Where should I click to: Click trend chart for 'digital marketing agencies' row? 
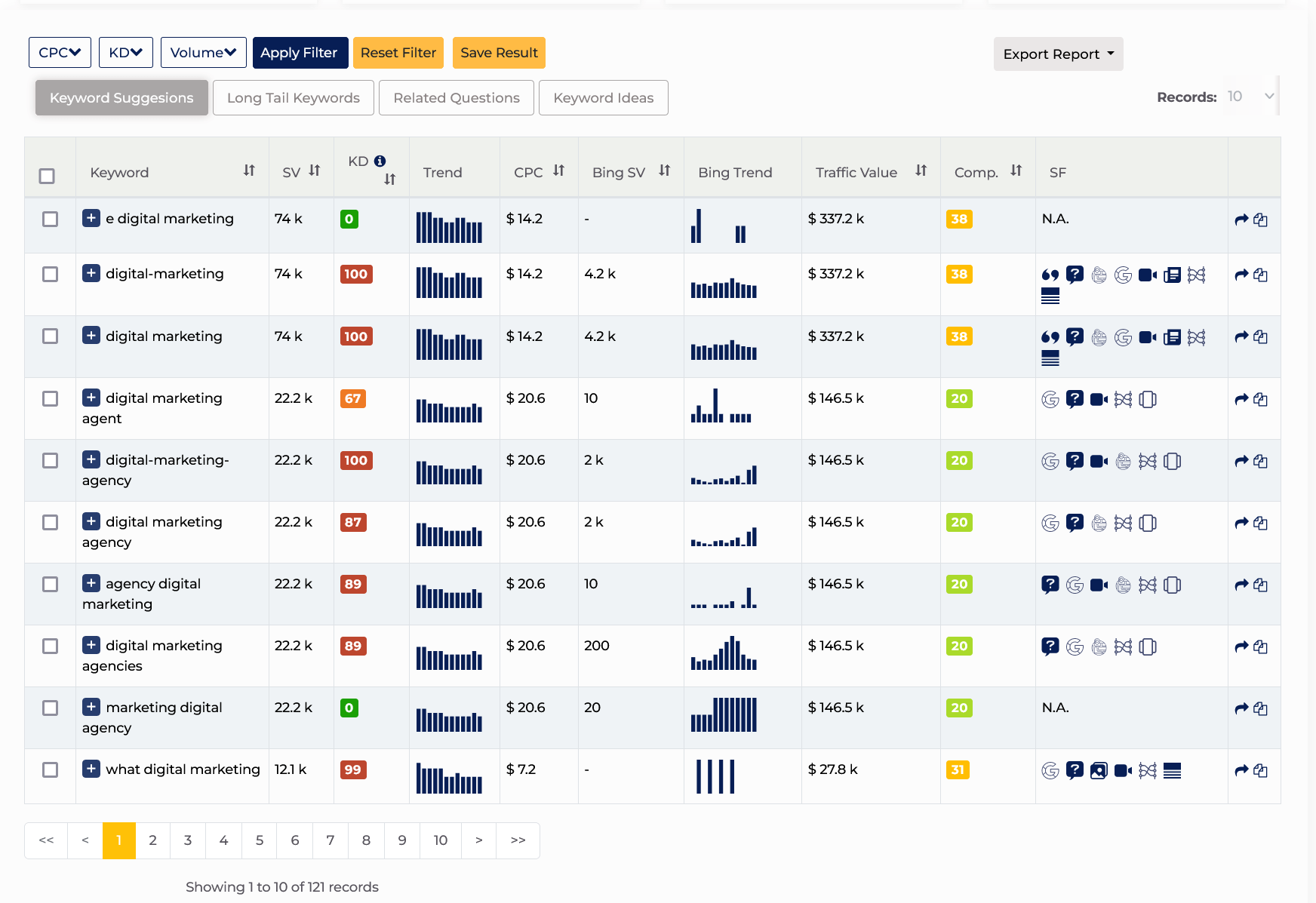pyautogui.click(x=449, y=658)
